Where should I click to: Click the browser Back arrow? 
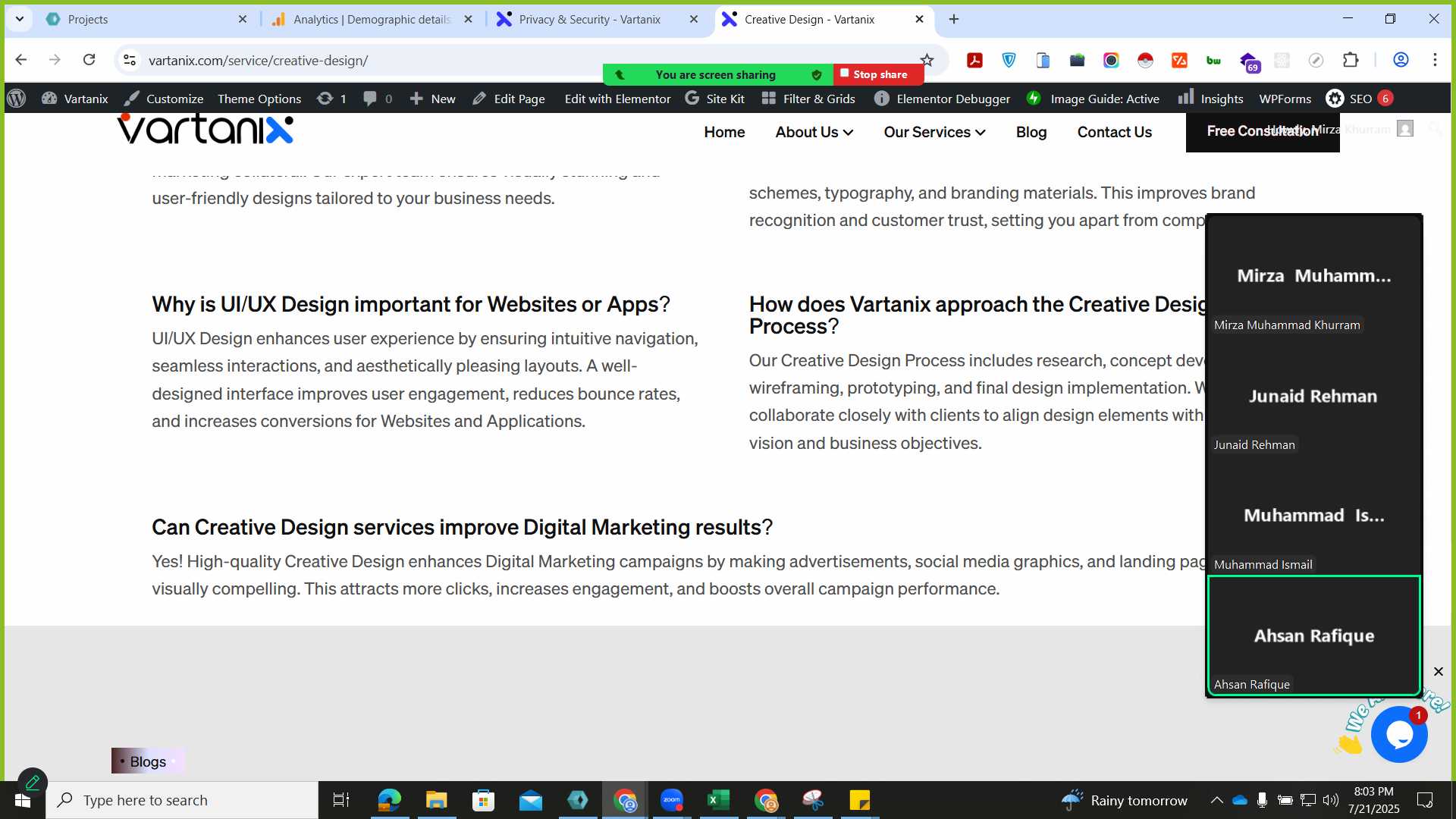tap(21, 60)
